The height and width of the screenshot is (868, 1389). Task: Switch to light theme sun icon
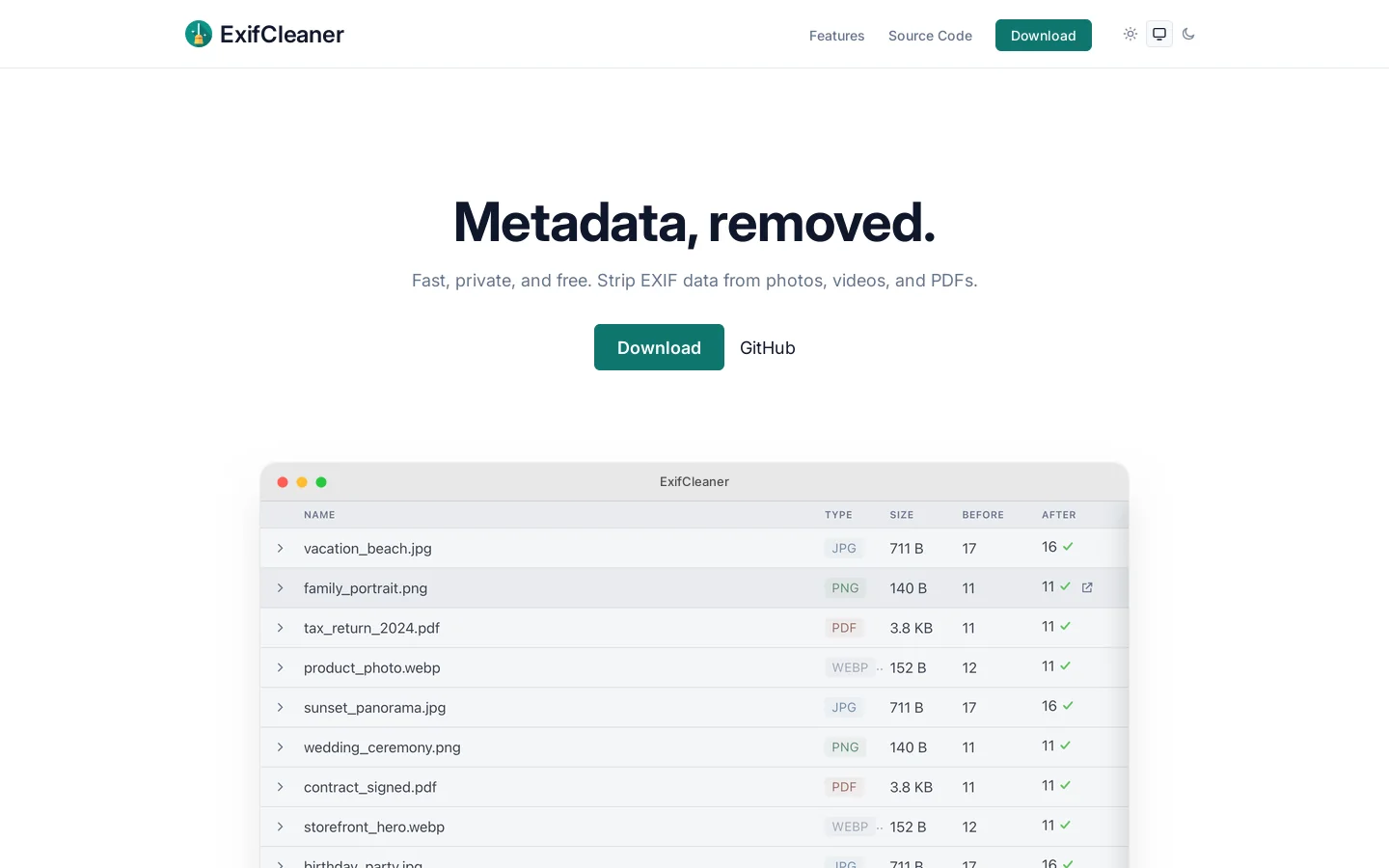1130,34
